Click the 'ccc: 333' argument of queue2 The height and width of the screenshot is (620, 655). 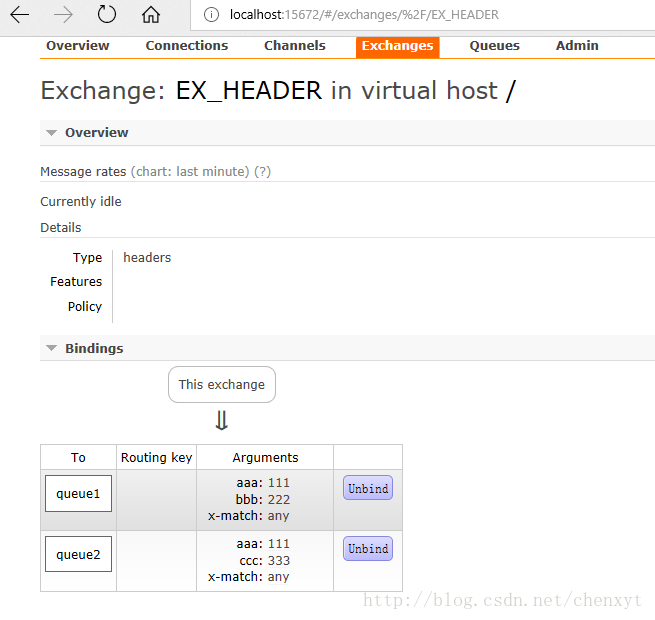click(x=265, y=560)
